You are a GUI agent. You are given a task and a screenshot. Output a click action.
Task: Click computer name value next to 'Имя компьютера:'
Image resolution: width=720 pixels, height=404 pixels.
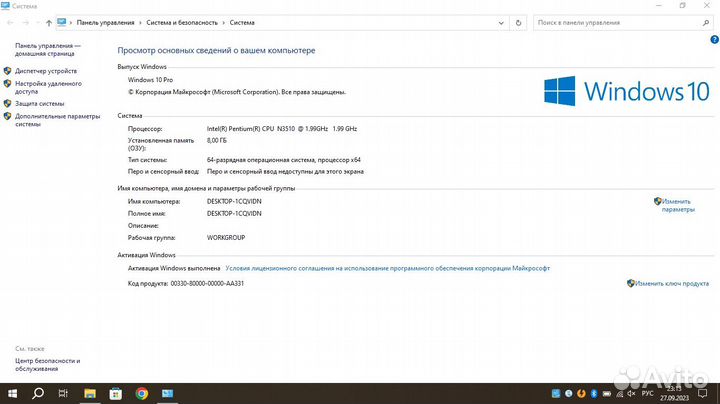[234, 202]
